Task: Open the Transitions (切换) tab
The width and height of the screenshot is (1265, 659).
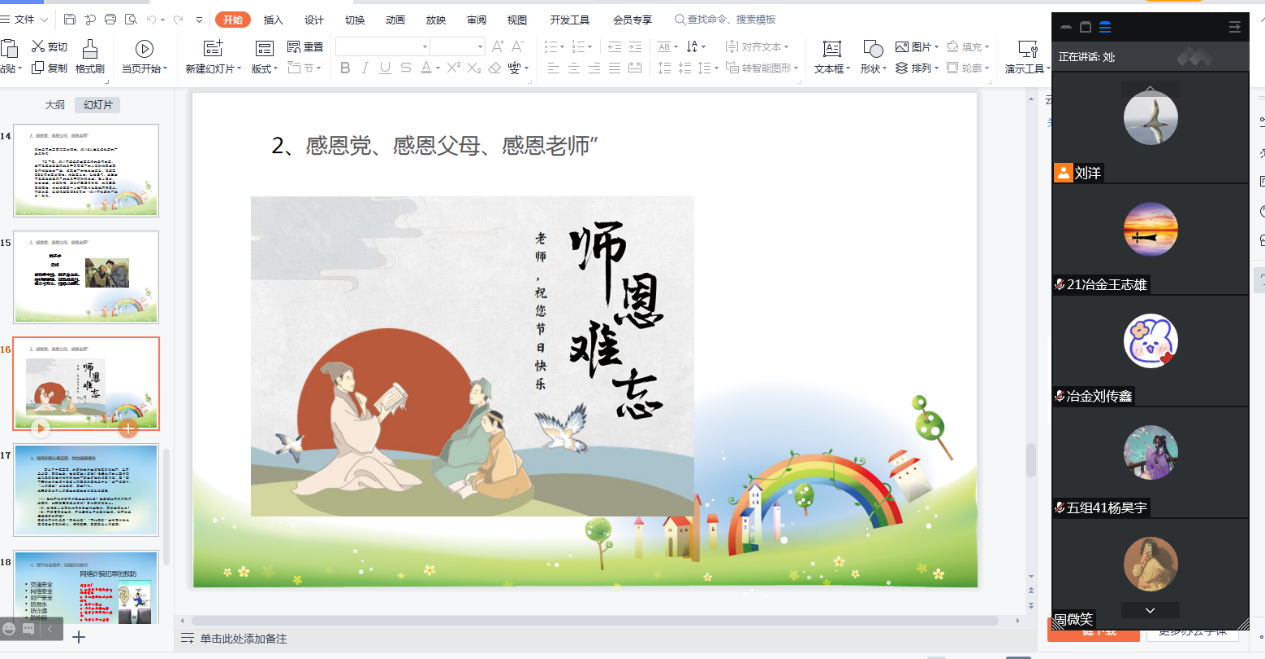Action: coord(355,20)
